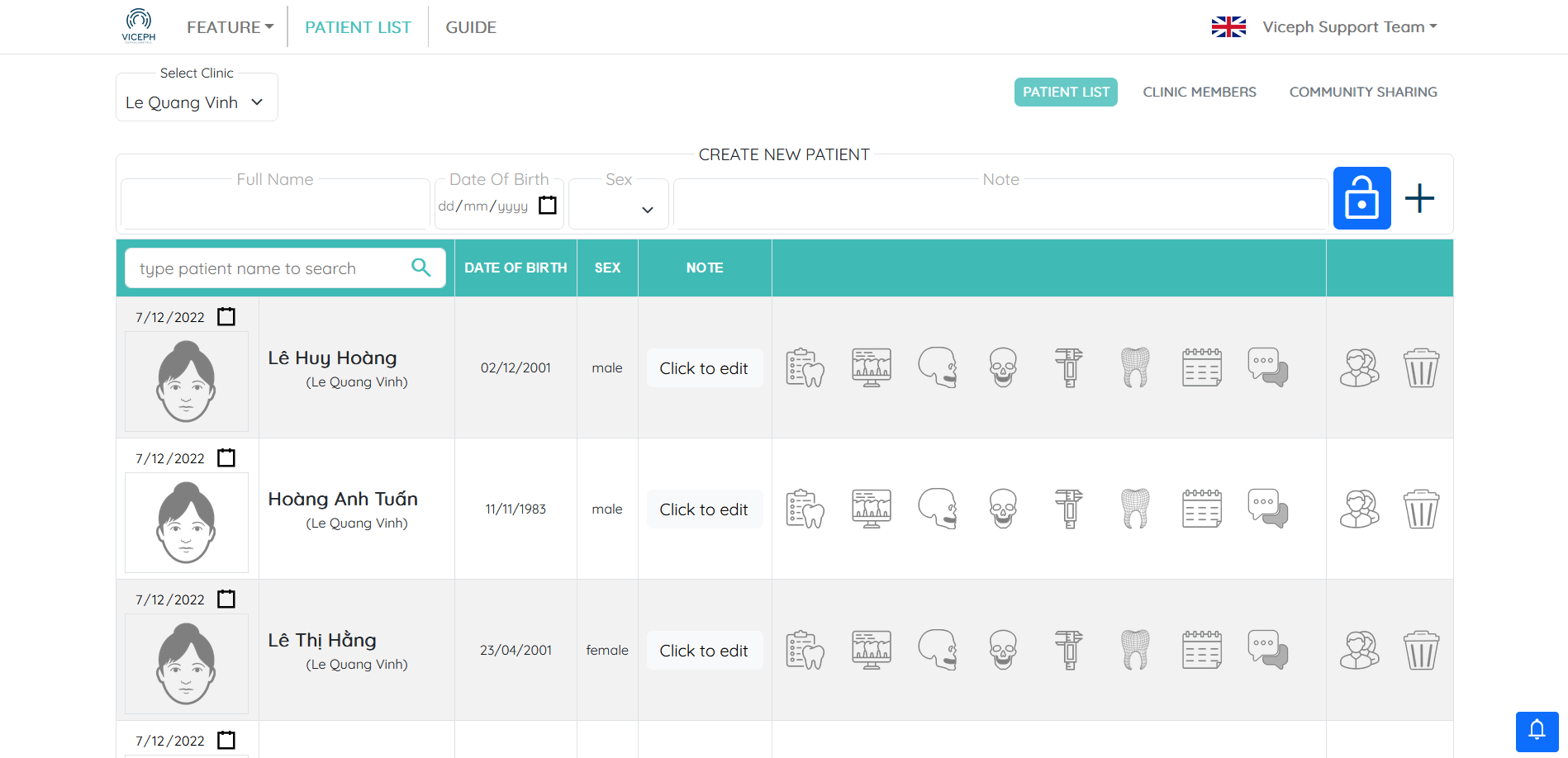Open caliper measurement icon for Lê Huy Hoàng
This screenshot has width=1568, height=758.
1069,367
